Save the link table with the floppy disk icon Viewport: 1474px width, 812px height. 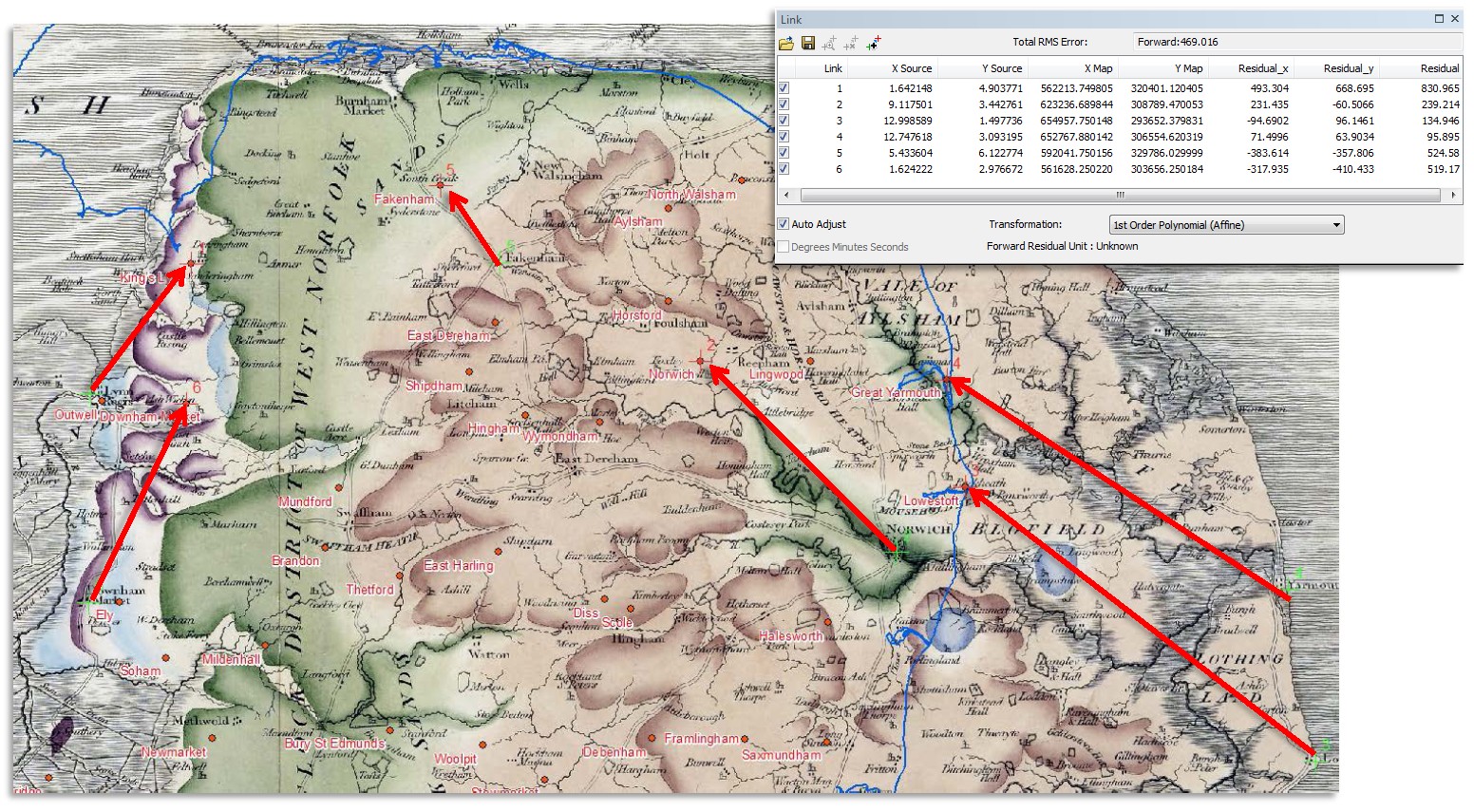(807, 43)
